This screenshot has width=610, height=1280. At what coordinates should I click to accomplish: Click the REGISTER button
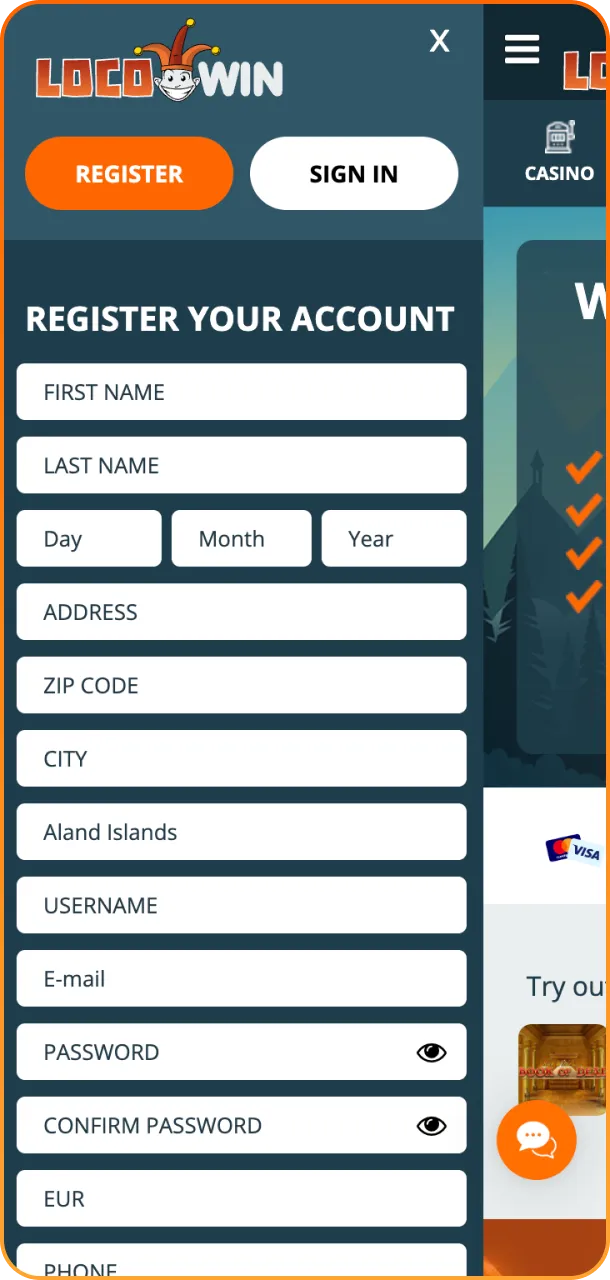tap(128, 173)
